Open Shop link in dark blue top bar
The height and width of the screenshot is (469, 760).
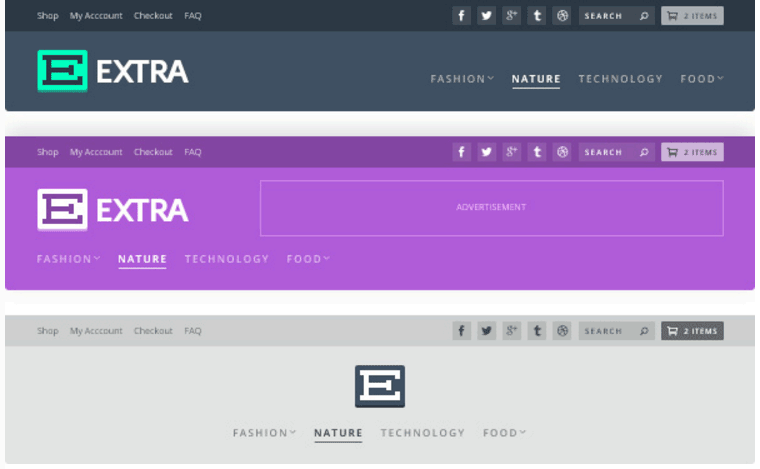click(48, 16)
